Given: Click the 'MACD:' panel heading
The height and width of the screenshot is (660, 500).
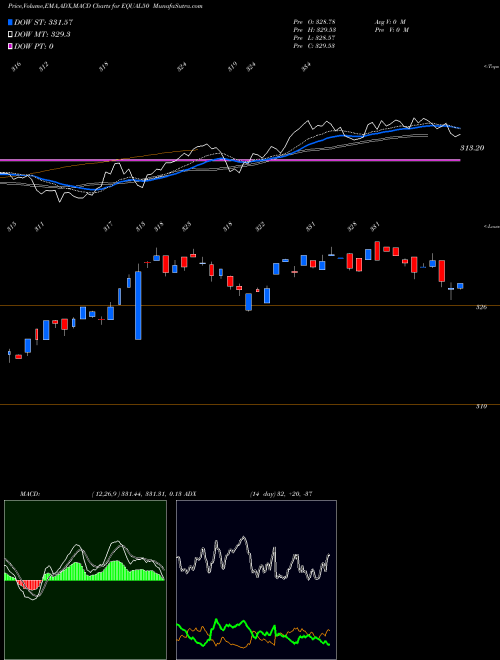Looking at the screenshot, I should [29, 494].
